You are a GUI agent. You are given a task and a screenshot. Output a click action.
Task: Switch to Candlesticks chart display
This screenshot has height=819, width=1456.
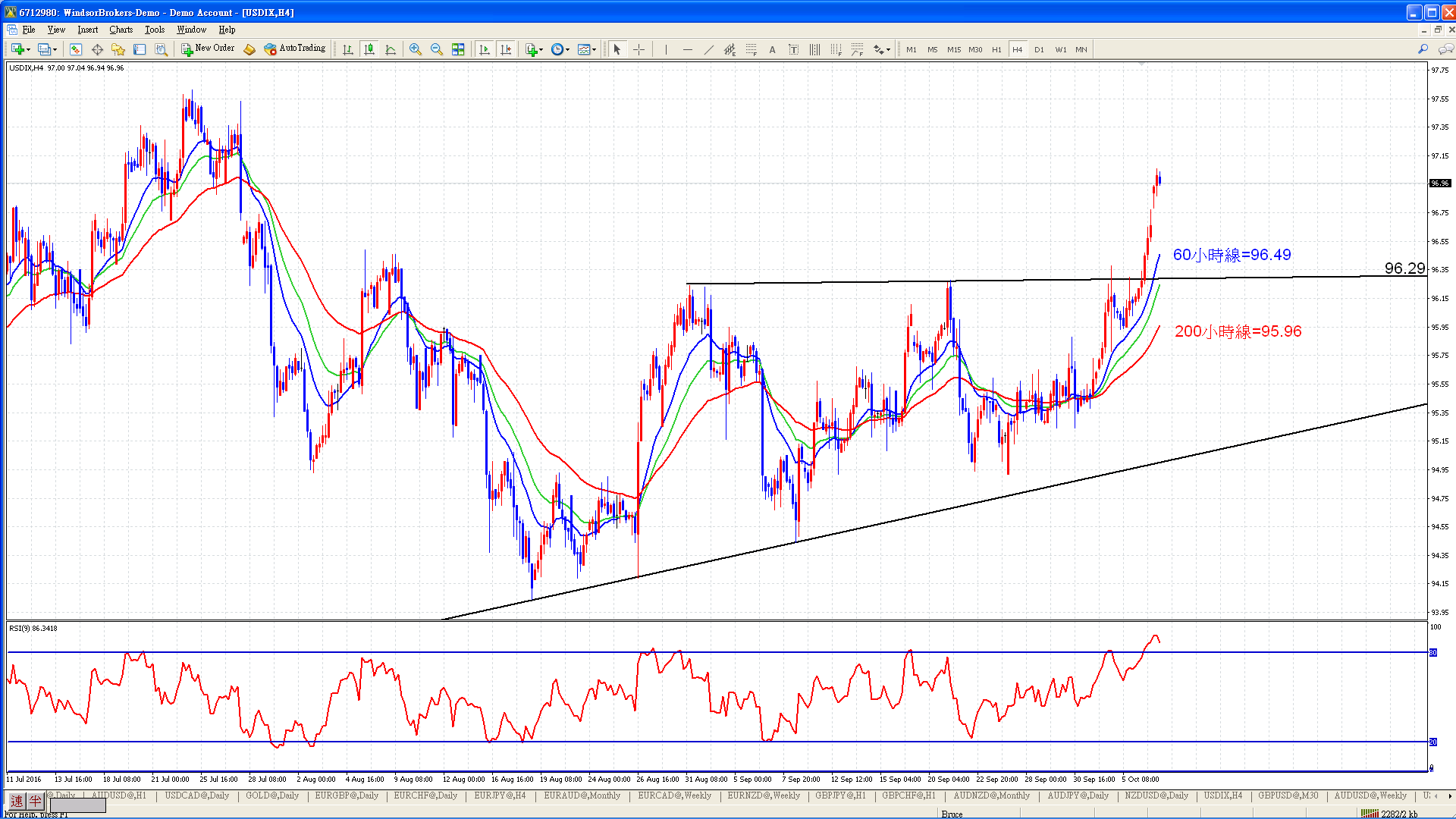pos(369,49)
